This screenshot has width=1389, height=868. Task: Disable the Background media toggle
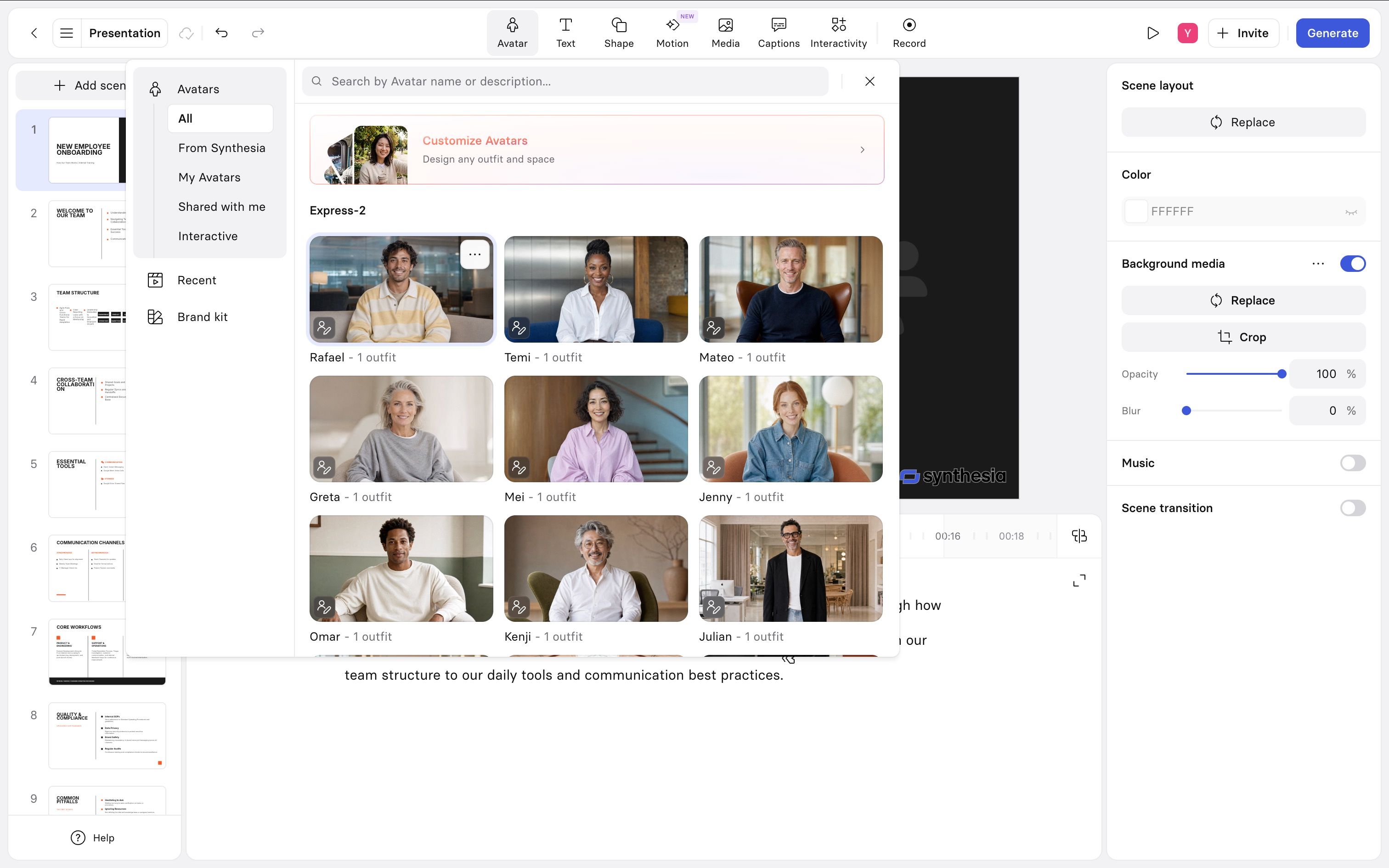coord(1352,264)
